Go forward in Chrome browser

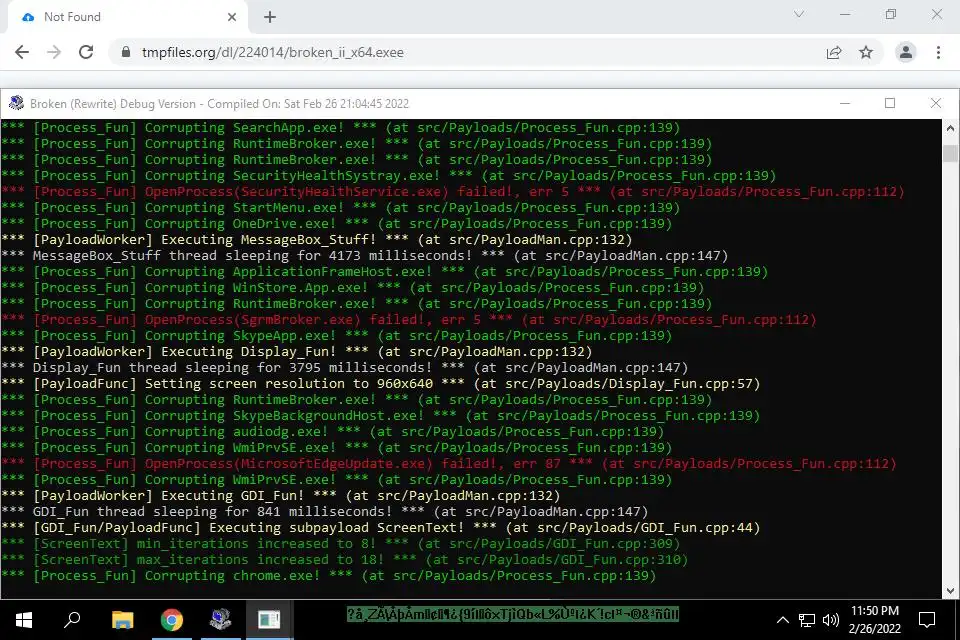click(x=54, y=52)
